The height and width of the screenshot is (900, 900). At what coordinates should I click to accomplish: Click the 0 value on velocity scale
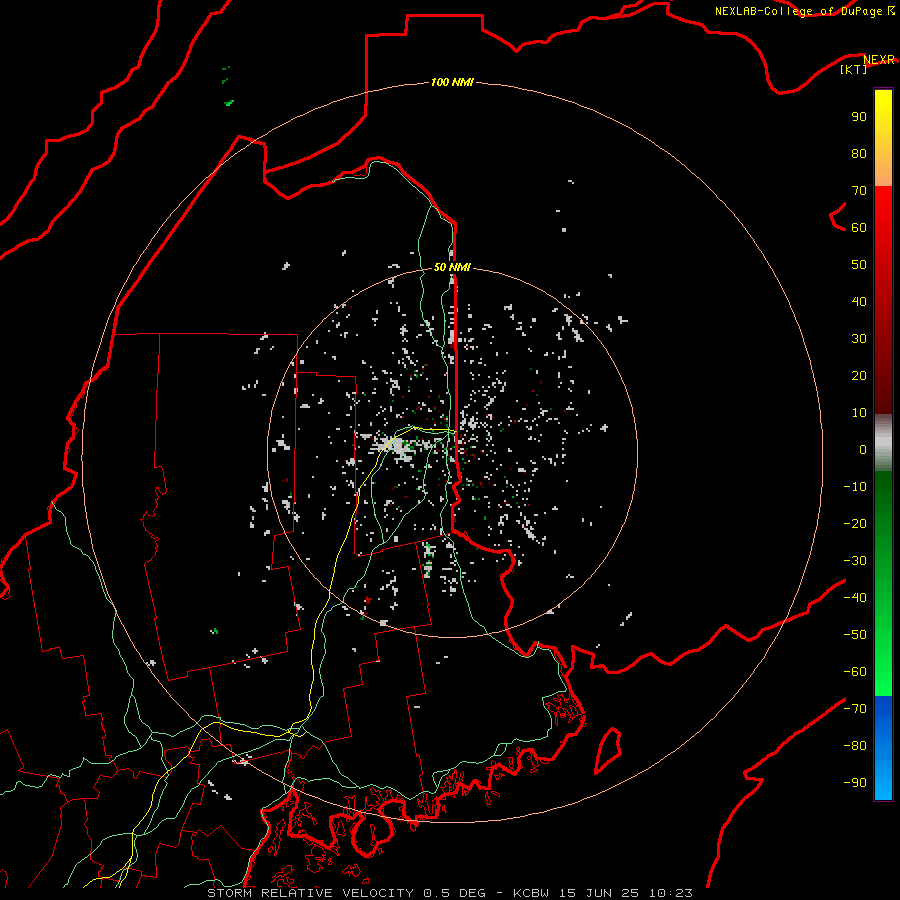[x=863, y=449]
